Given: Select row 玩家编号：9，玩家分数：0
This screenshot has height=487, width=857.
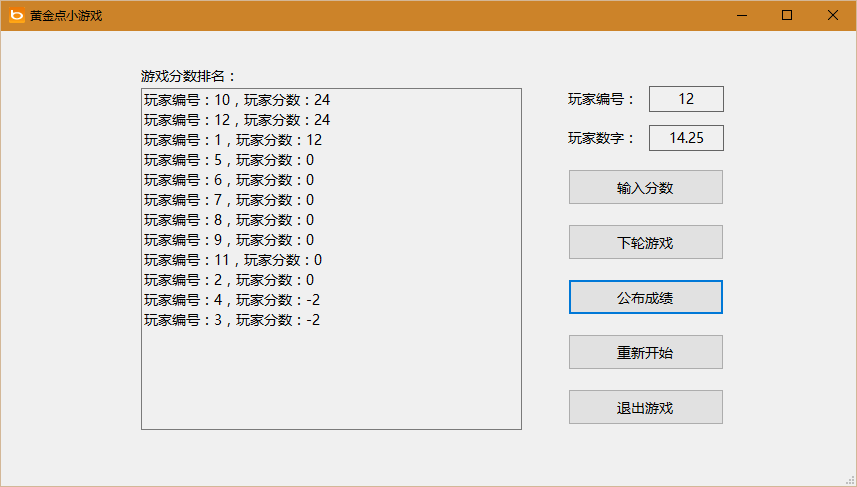Looking at the screenshot, I should pyautogui.click(x=331, y=240).
